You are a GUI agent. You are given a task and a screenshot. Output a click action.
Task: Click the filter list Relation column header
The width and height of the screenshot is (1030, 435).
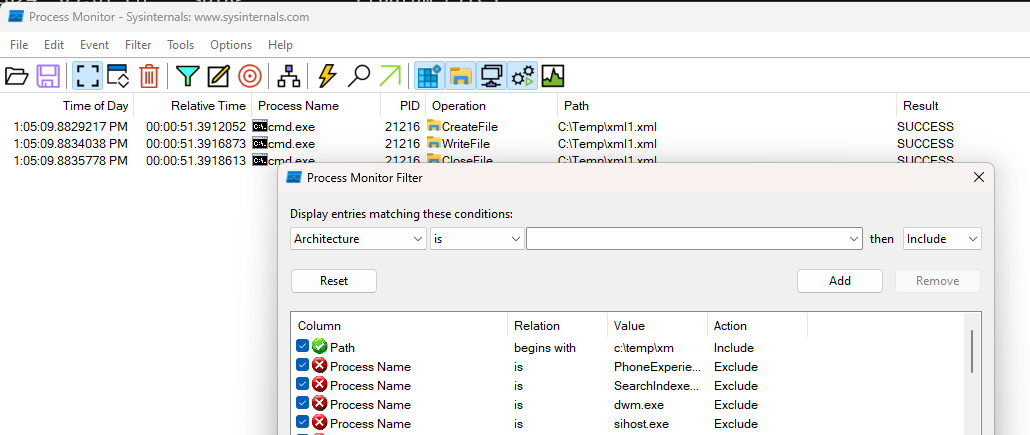click(x=557, y=326)
